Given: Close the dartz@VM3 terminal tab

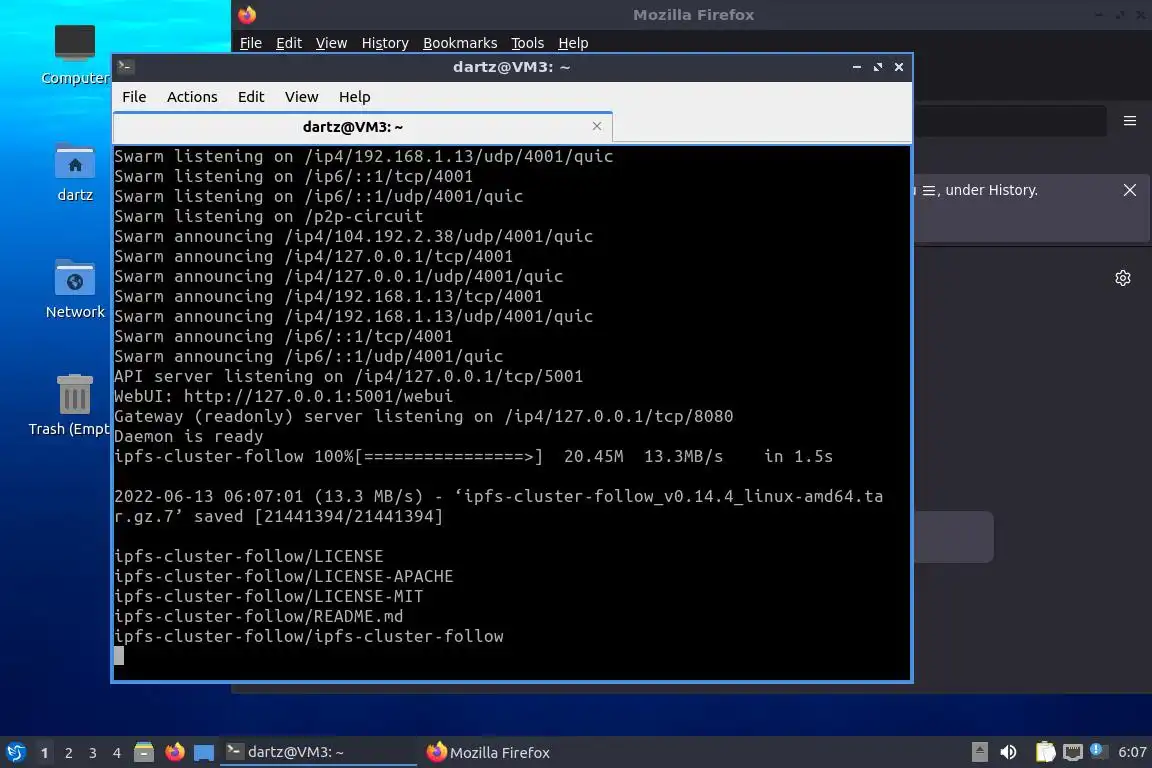Looking at the screenshot, I should tap(597, 126).
